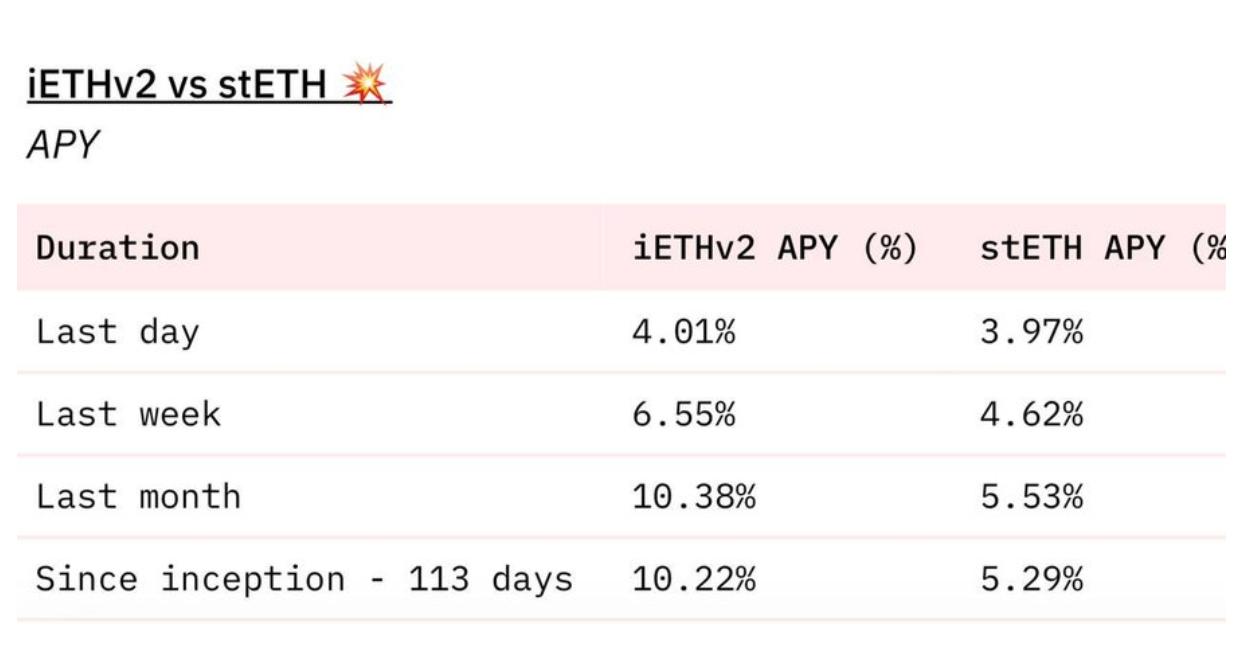This screenshot has width=1246, height=652.
Task: Select the 5.53% stETH cell
Action: pos(1032,497)
